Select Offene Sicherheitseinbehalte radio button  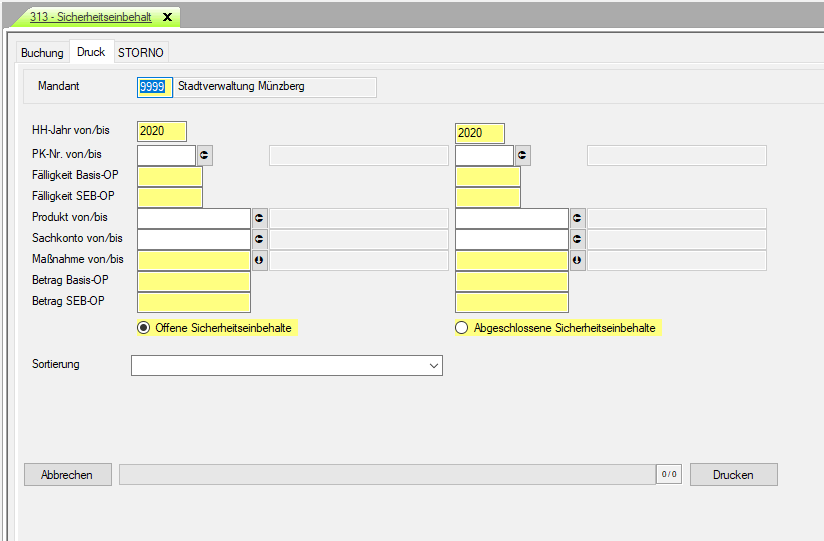pos(144,328)
